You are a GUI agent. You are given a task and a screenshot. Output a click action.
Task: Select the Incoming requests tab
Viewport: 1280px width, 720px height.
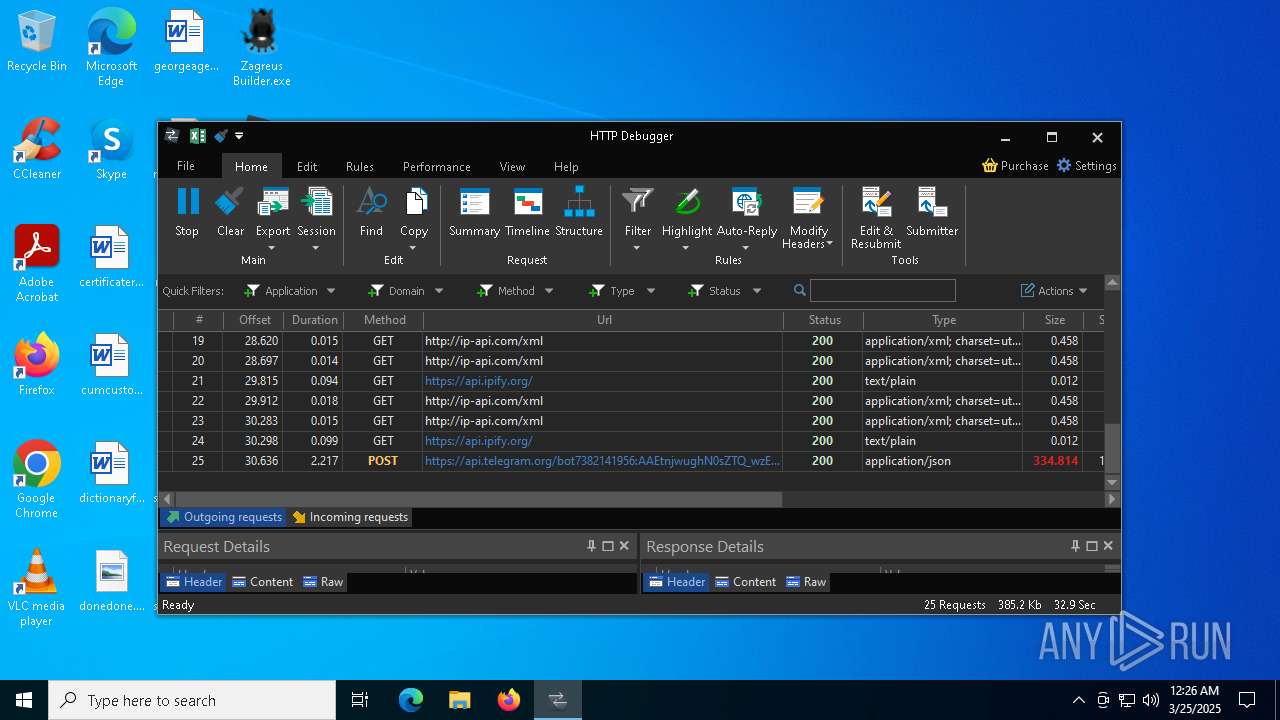[x=349, y=517]
